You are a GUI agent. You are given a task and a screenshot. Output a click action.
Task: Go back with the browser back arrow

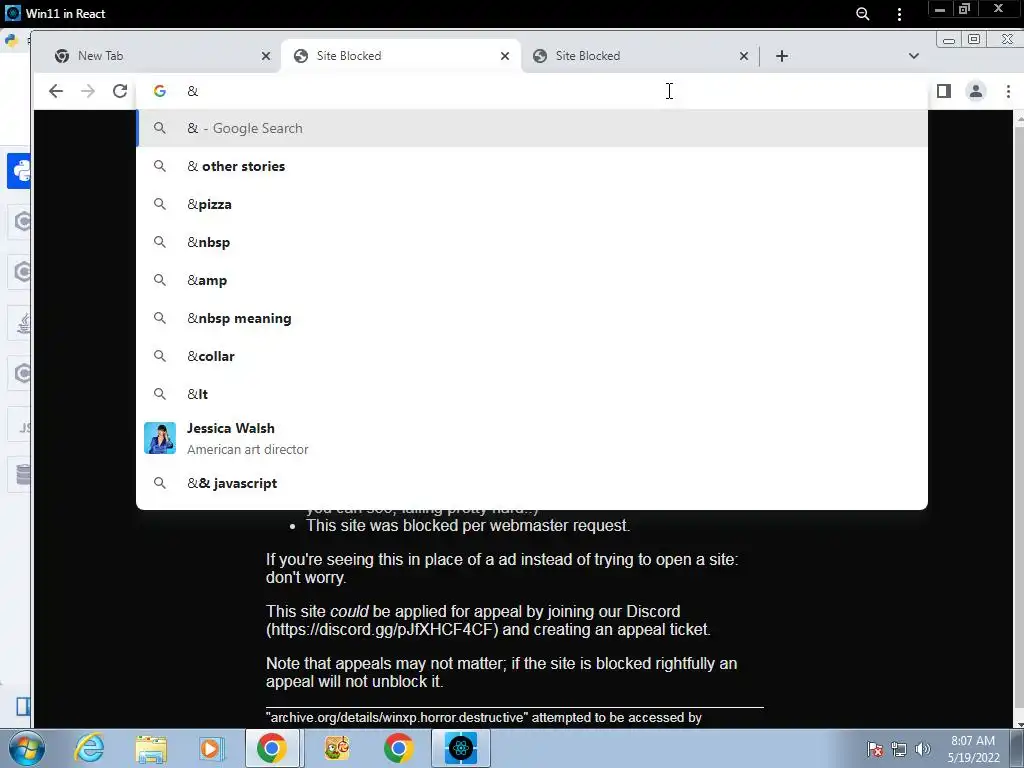tap(56, 91)
